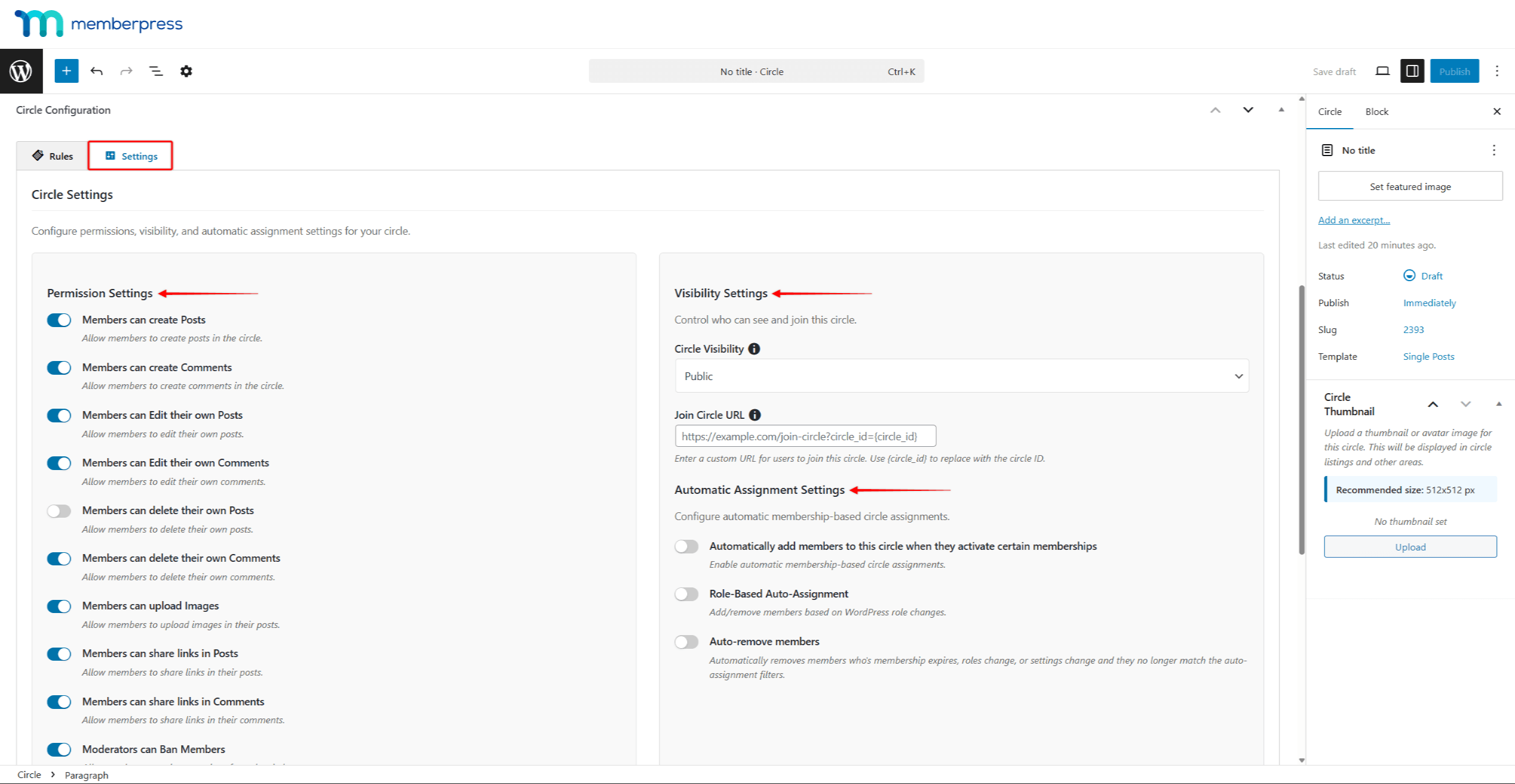Click the undo arrow icon
Viewport: 1515px width, 784px height.
(97, 71)
